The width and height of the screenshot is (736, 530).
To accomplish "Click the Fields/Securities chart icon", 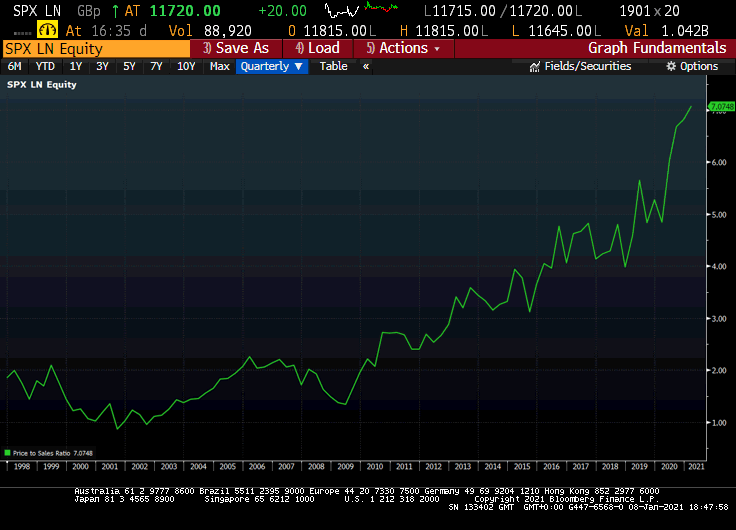I will [534, 67].
